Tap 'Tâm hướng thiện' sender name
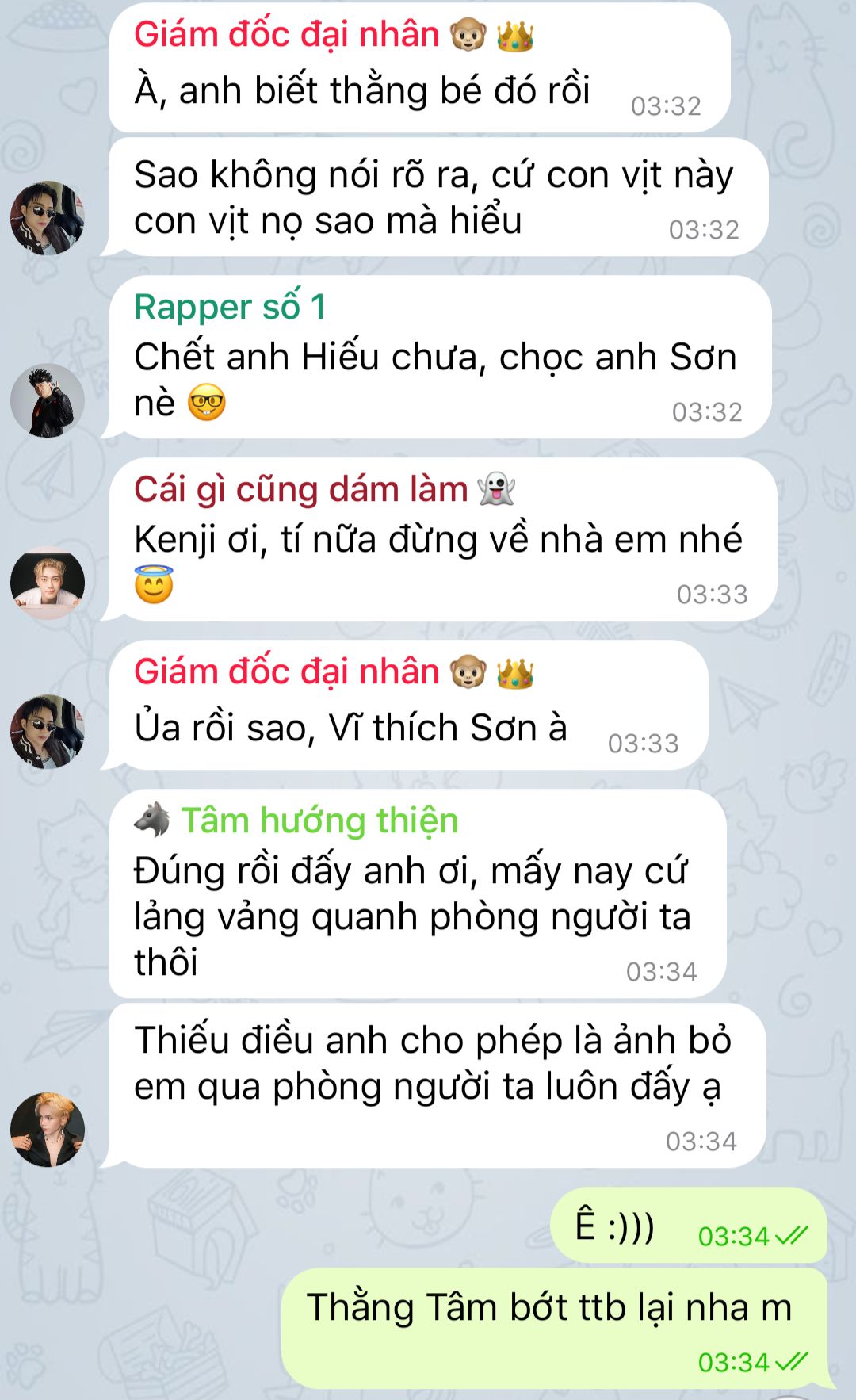Viewport: 856px width, 1400px height. pos(319,820)
